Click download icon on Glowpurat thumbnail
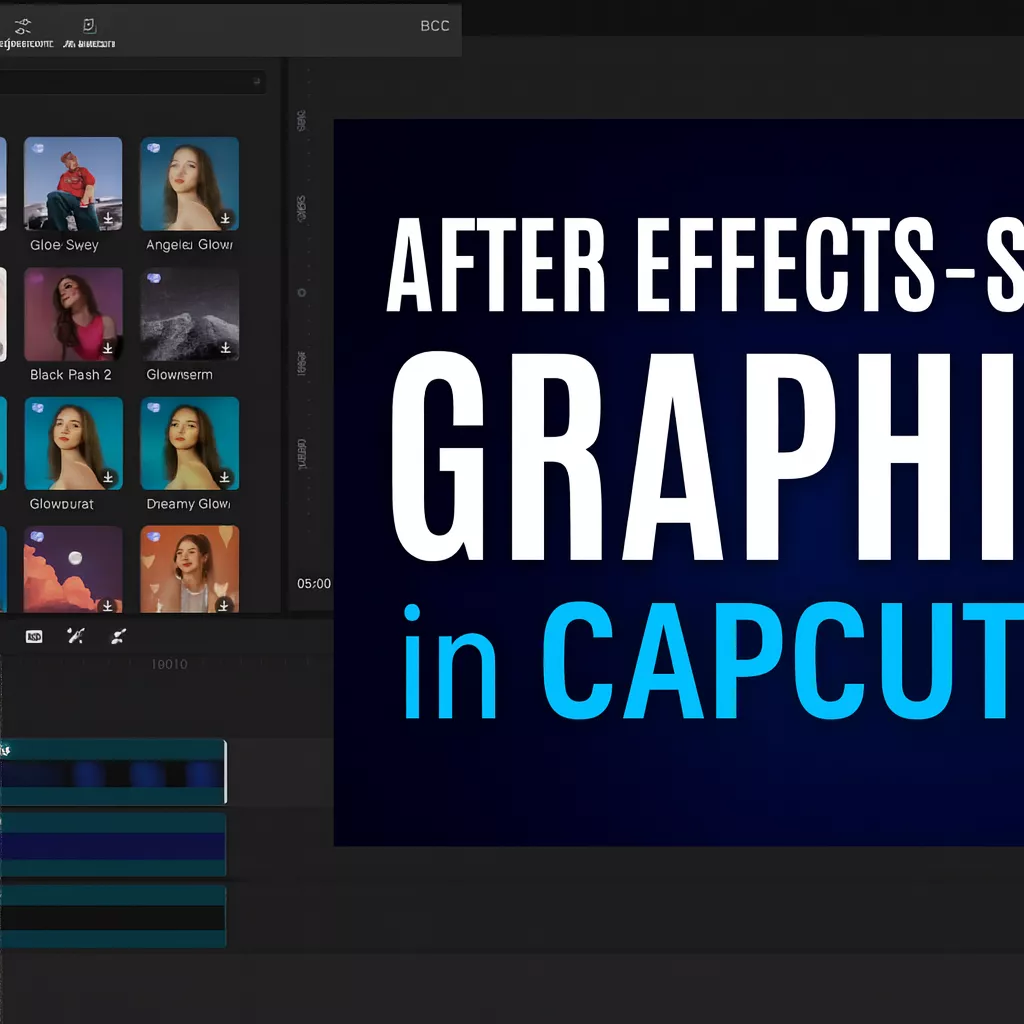 109,478
